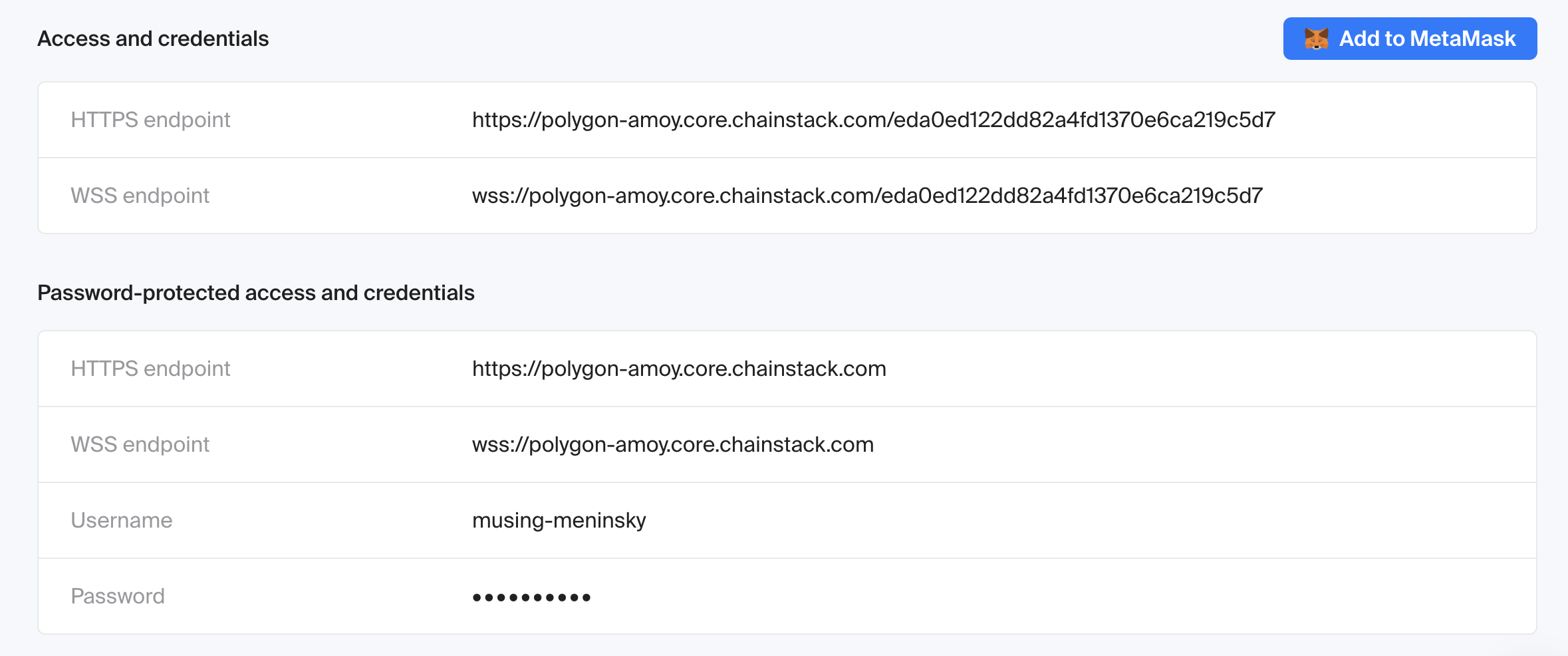
Task: Click the access key at end of WSS URL
Action: pos(1071,196)
